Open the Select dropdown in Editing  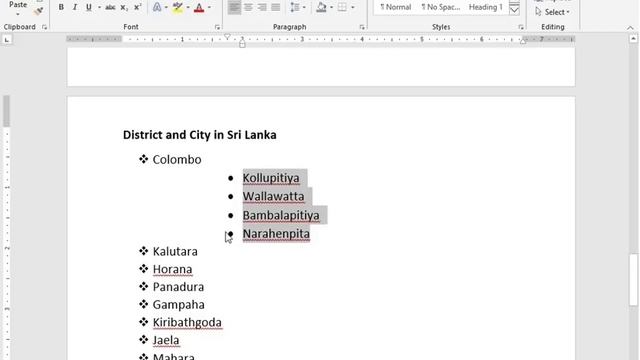click(x=552, y=12)
